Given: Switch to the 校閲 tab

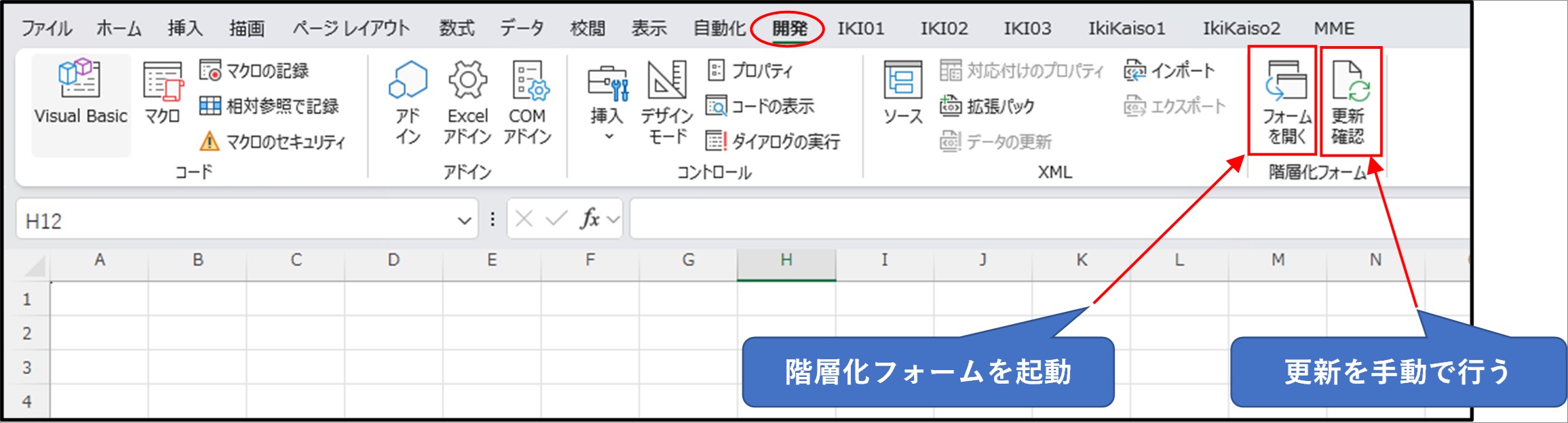Looking at the screenshot, I should coord(588,28).
